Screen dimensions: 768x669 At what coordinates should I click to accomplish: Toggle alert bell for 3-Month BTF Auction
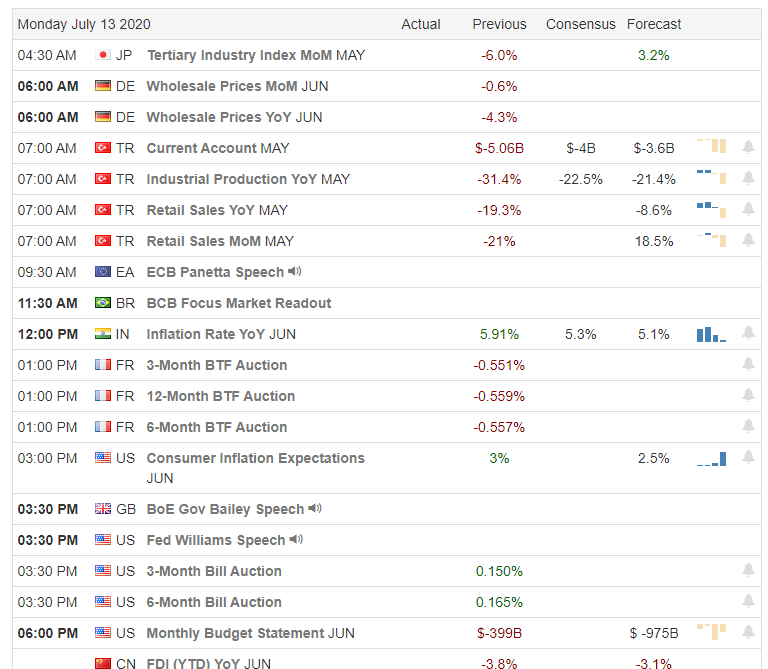coord(748,365)
